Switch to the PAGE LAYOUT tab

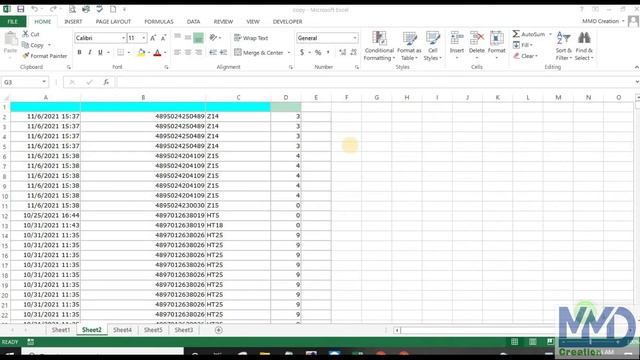coord(113,22)
